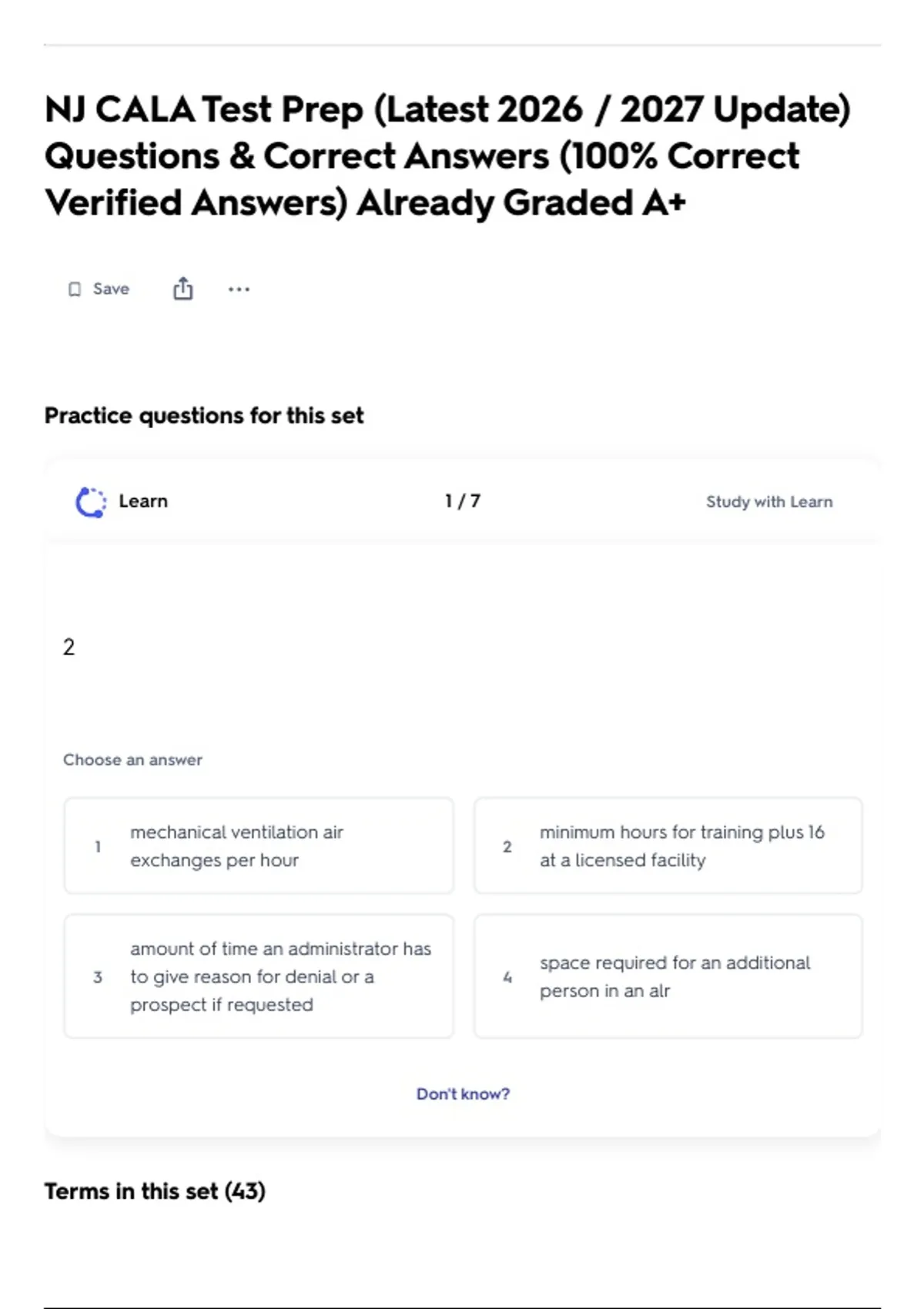This screenshot has height=1309, width=924.
Task: Click the 1 / 7 progress counter
Action: (x=463, y=501)
